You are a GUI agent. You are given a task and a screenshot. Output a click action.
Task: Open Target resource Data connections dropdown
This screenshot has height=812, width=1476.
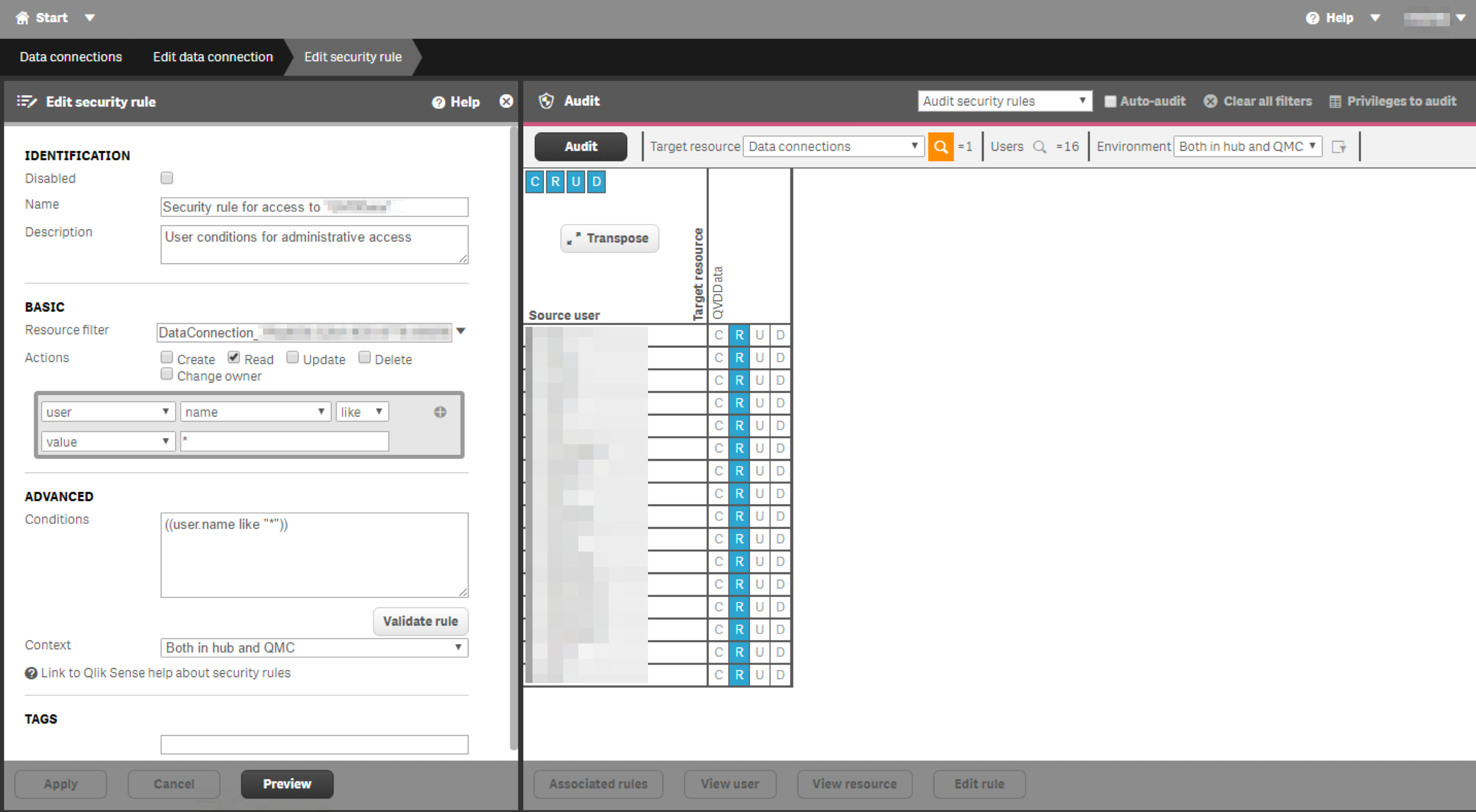click(833, 146)
